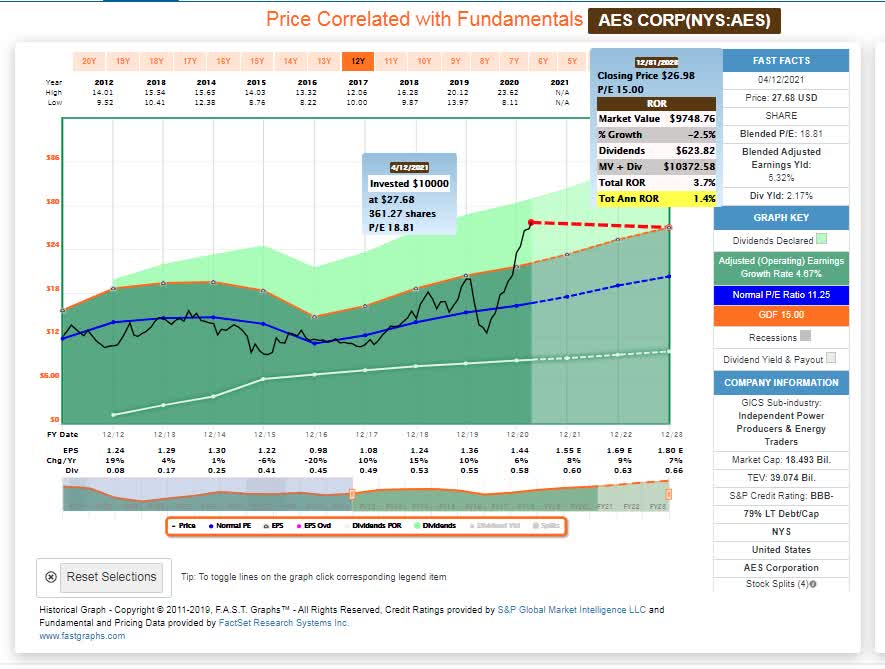Click the Closing Price $26.98 text
Viewport: 885px width, 669px height.
[646, 76]
